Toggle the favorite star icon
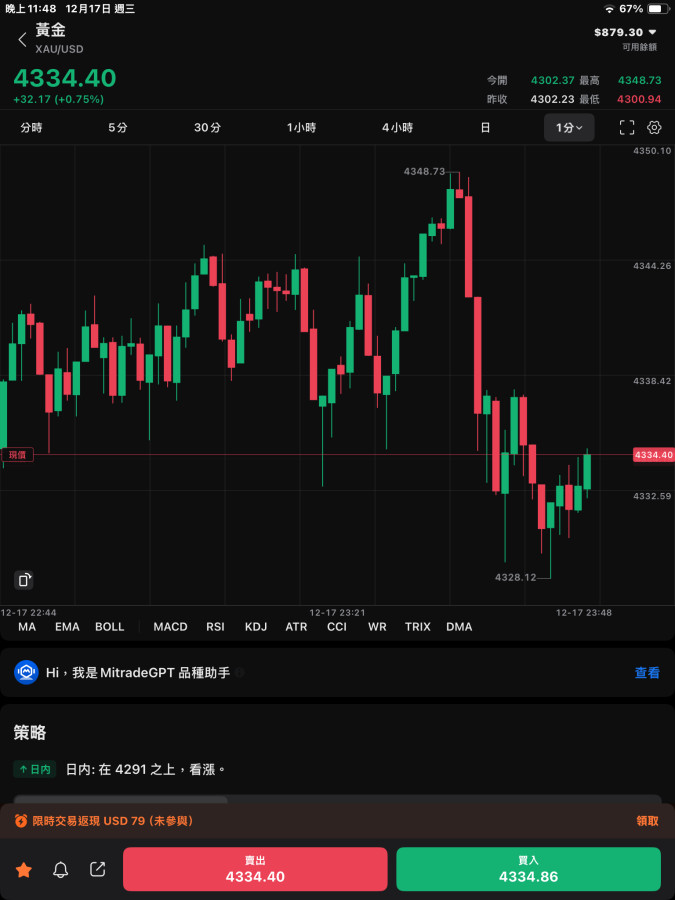 click(x=24, y=870)
